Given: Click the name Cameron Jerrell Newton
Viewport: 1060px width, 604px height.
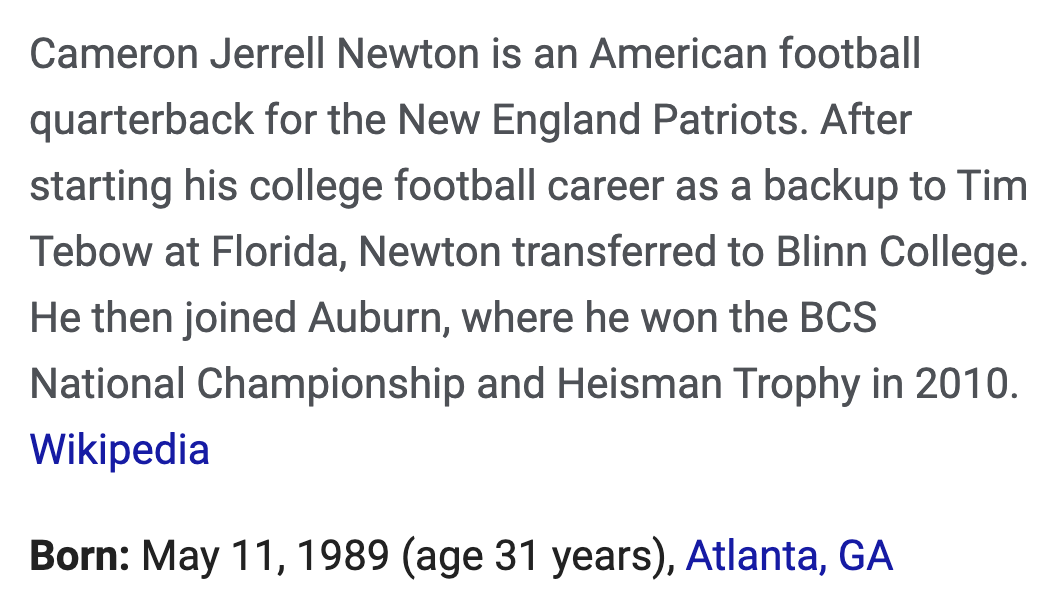Looking at the screenshot, I should point(254,54).
